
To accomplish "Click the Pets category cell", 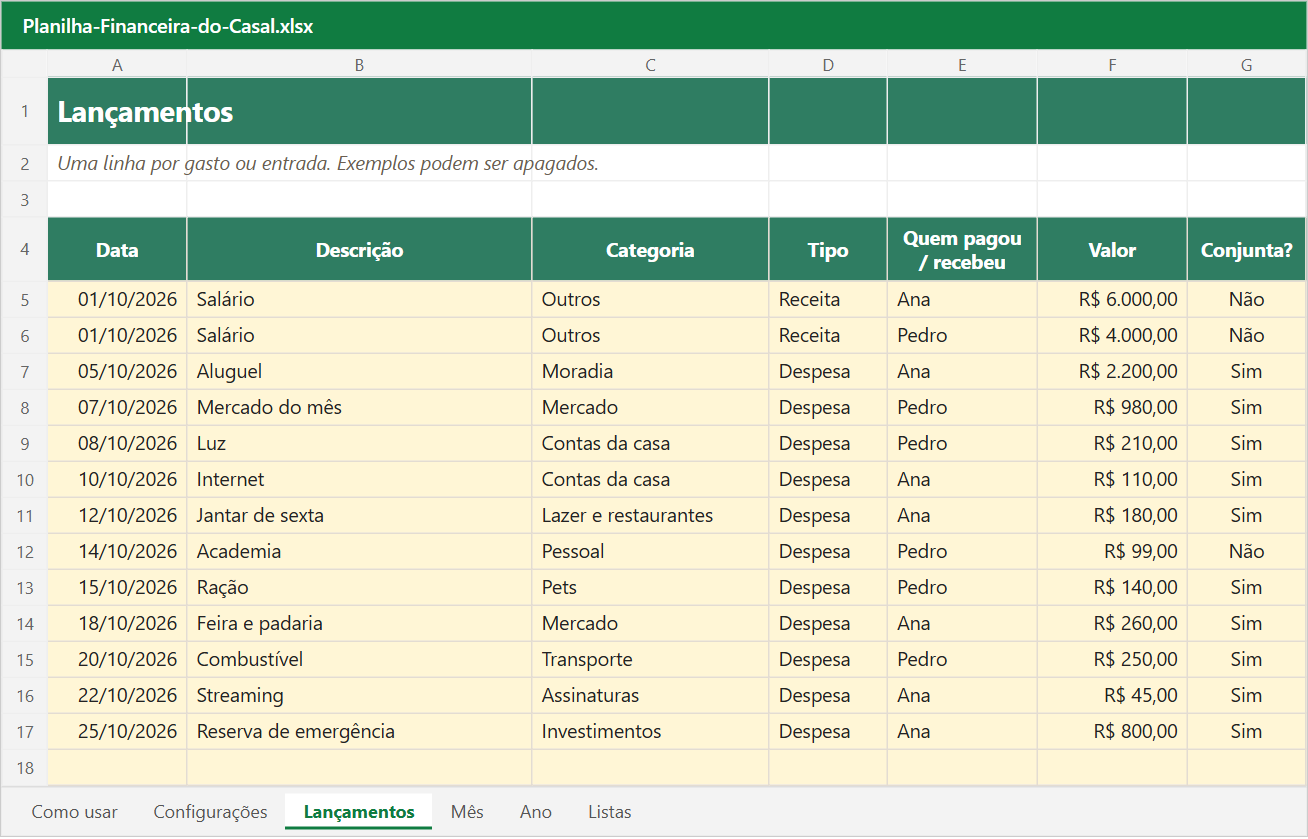I will tap(650, 588).
